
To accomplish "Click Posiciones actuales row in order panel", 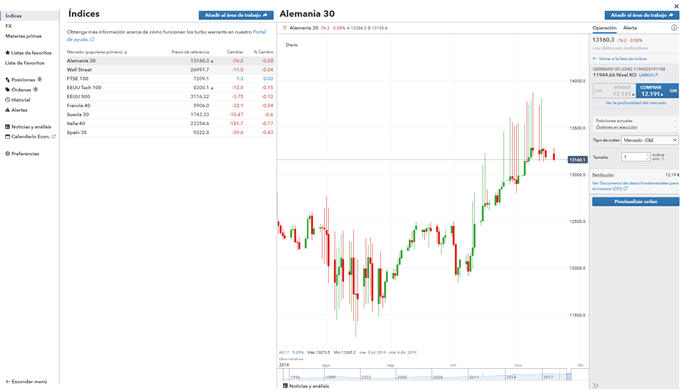I will pyautogui.click(x=635, y=121).
